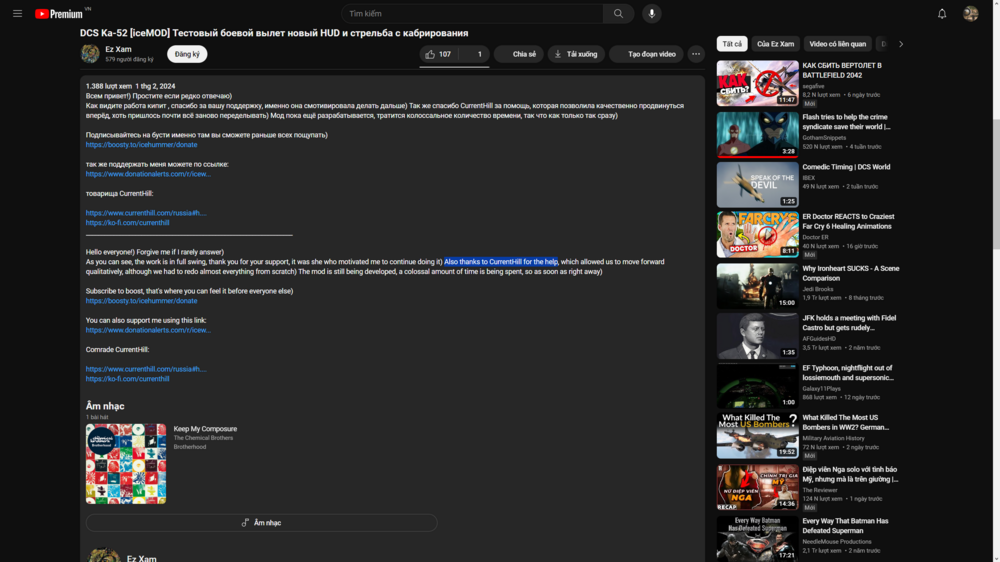
Task: Click Jedi Brooks channel name
Action: point(818,289)
